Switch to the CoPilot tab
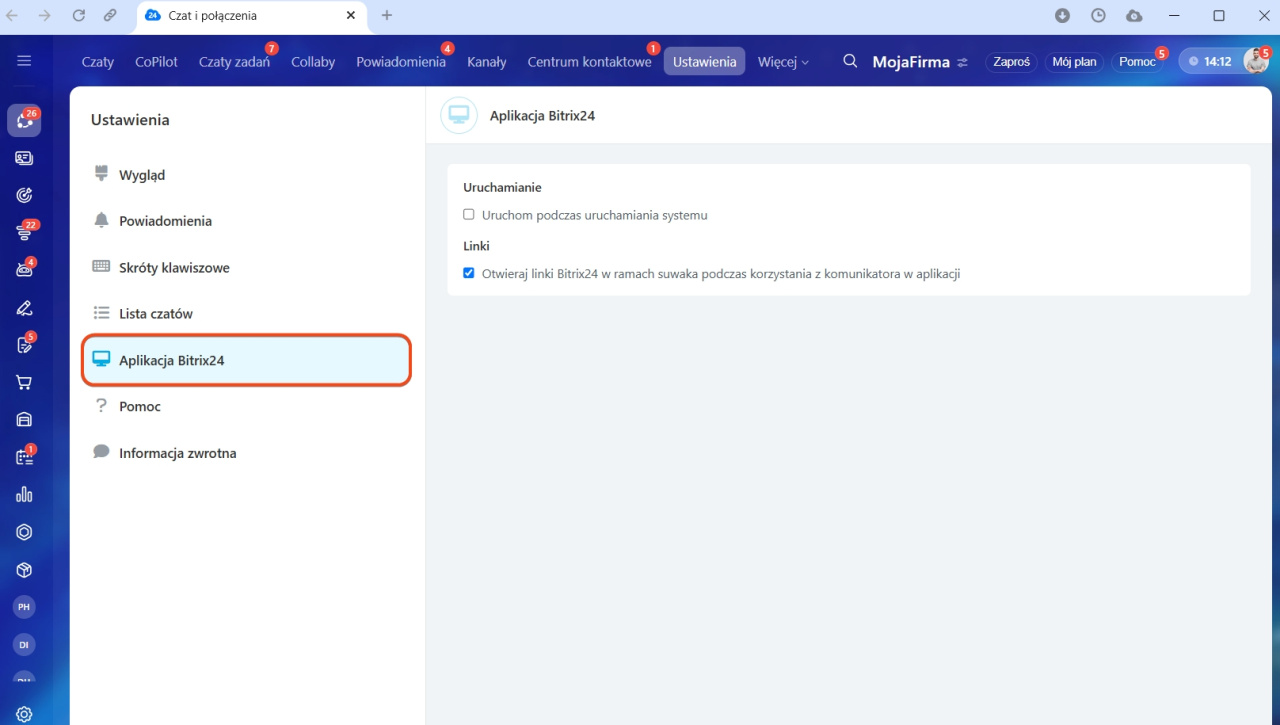 156,61
